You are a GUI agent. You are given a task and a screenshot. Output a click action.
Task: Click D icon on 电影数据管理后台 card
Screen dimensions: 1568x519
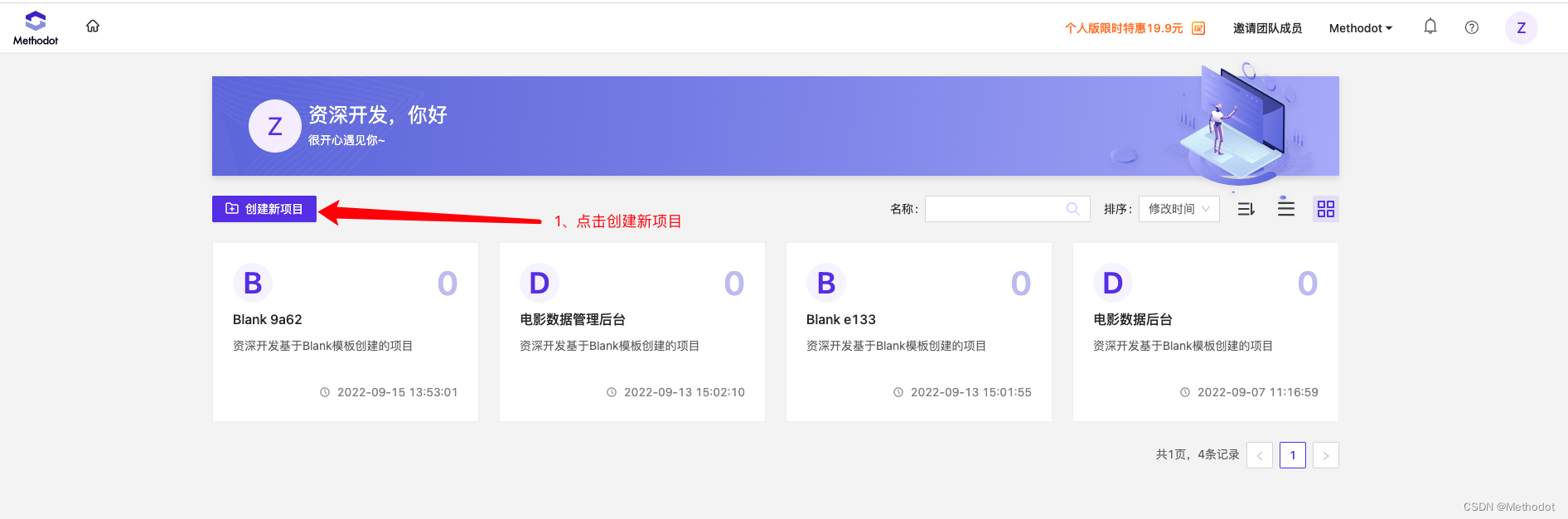540,284
